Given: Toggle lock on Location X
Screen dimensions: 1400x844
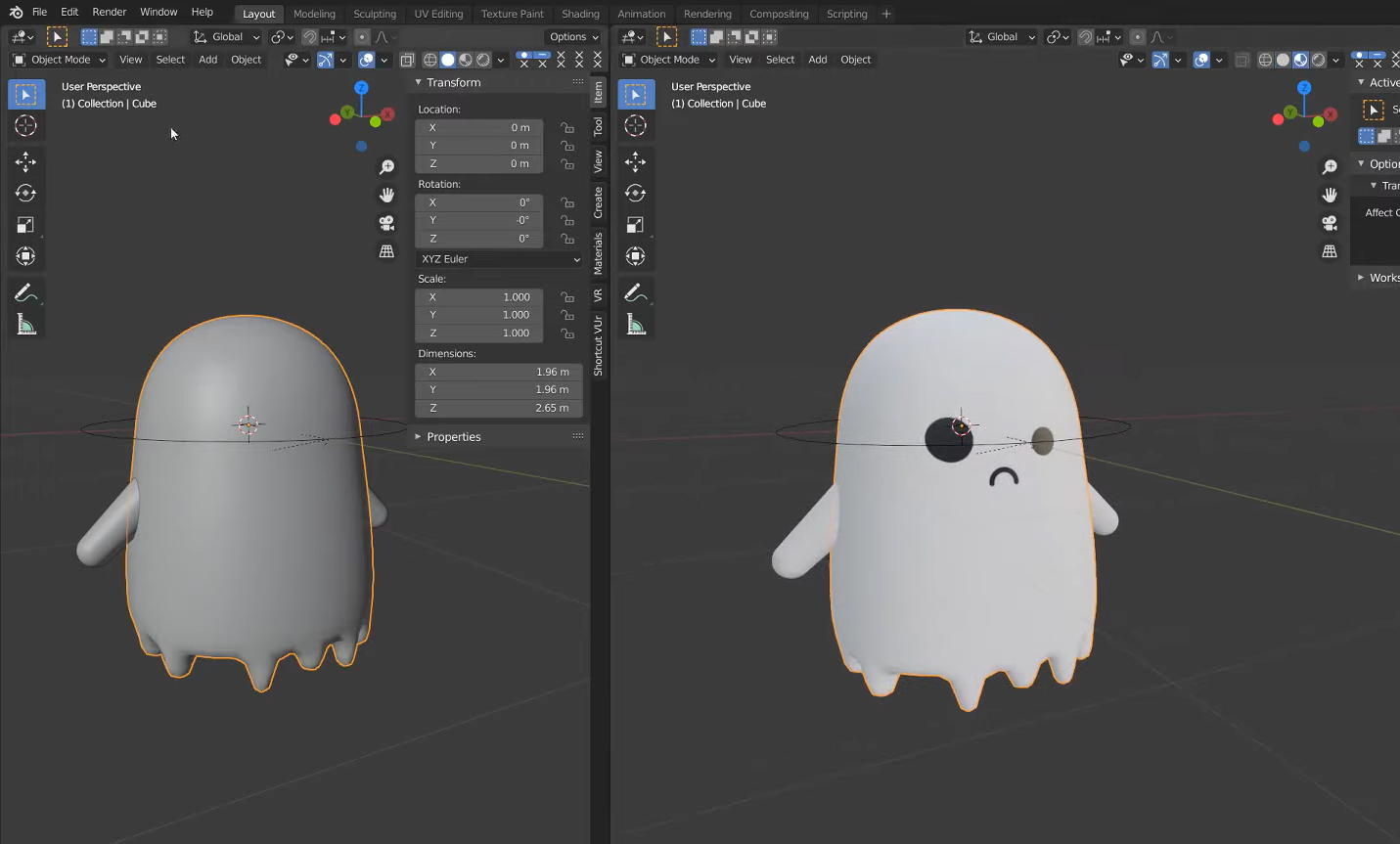Looking at the screenshot, I should [567, 127].
